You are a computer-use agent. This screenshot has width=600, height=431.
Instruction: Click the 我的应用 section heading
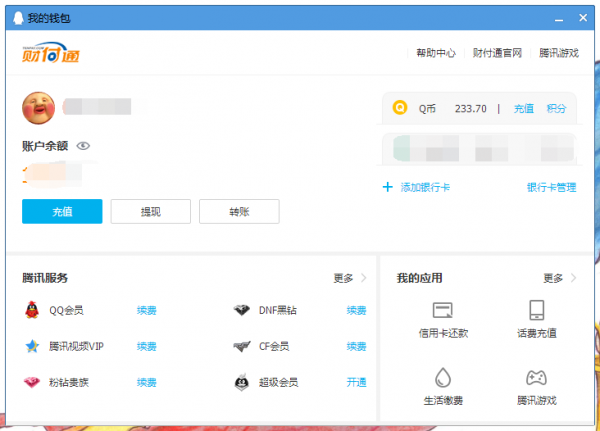coord(419,278)
